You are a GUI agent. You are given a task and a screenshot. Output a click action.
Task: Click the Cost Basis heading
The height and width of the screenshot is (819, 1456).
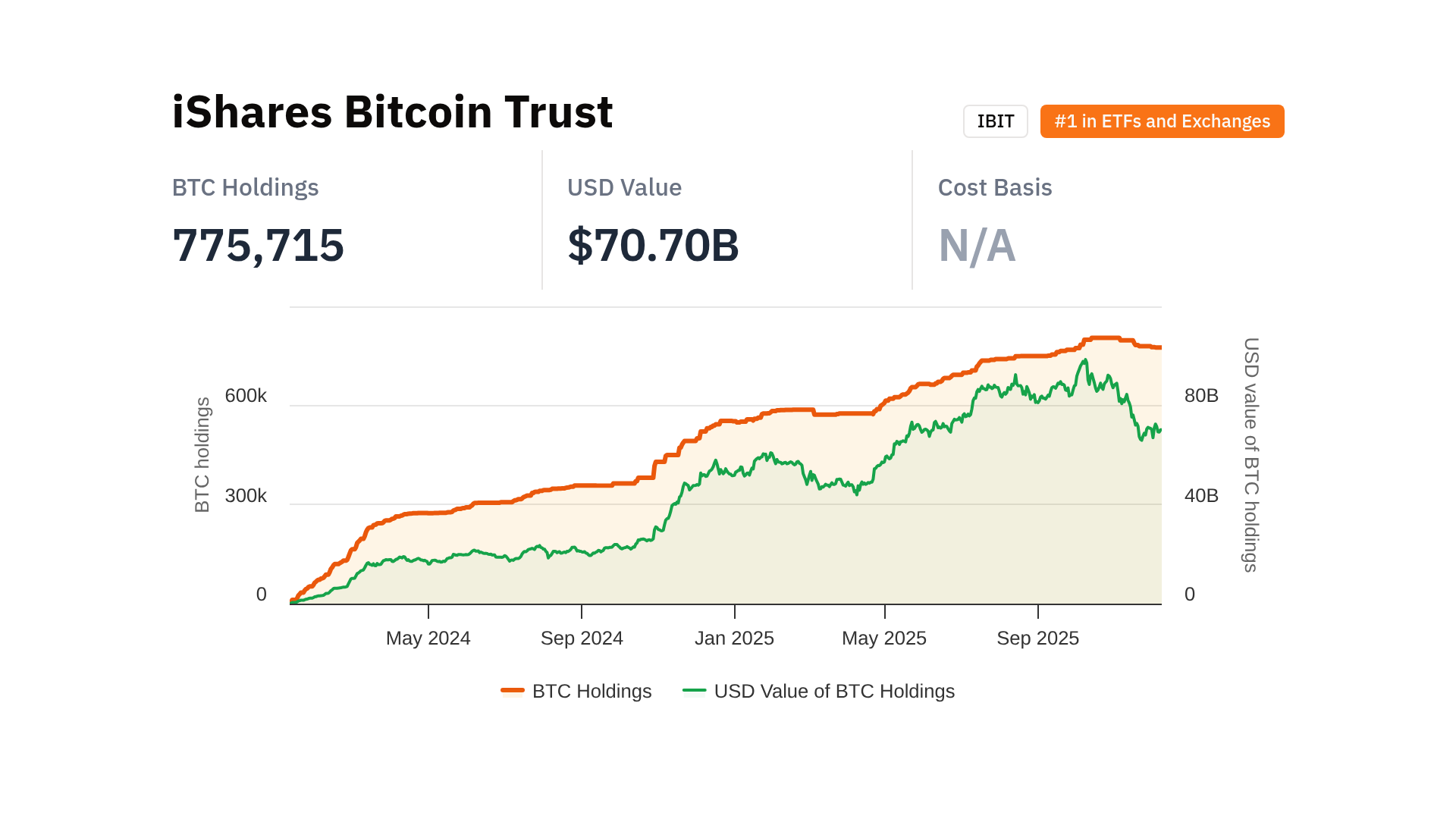994,187
